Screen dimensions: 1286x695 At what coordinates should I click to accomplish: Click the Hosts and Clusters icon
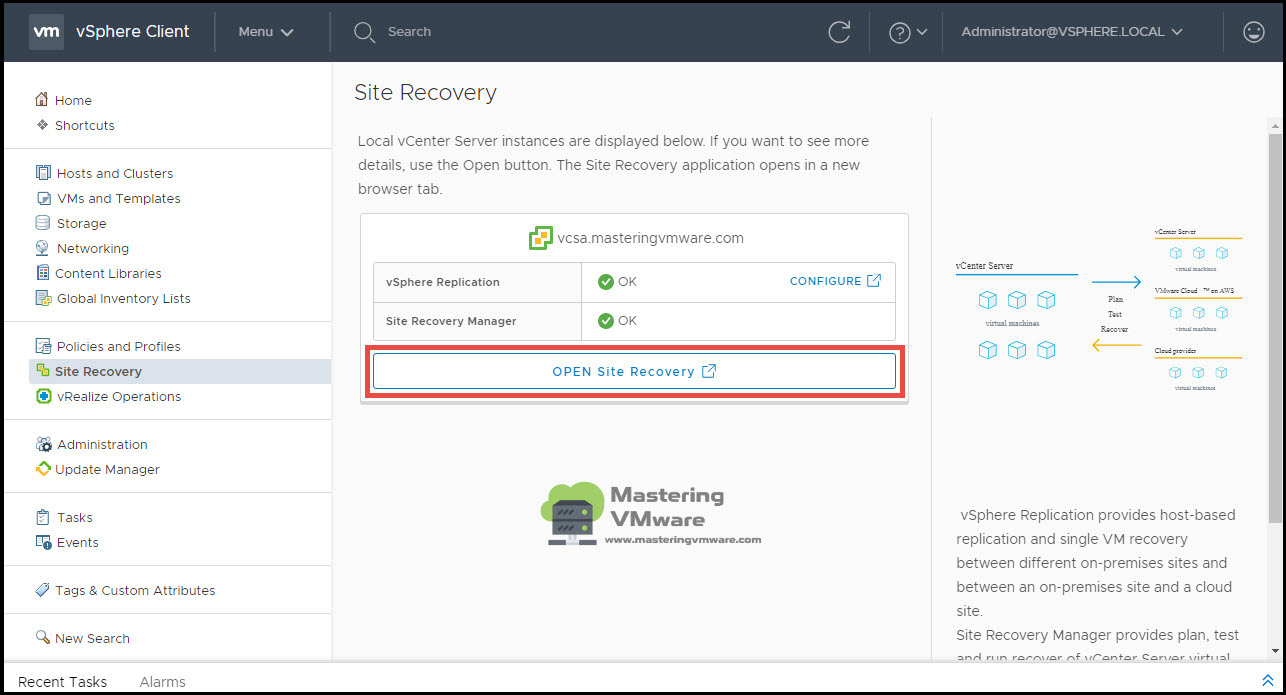tap(43, 173)
